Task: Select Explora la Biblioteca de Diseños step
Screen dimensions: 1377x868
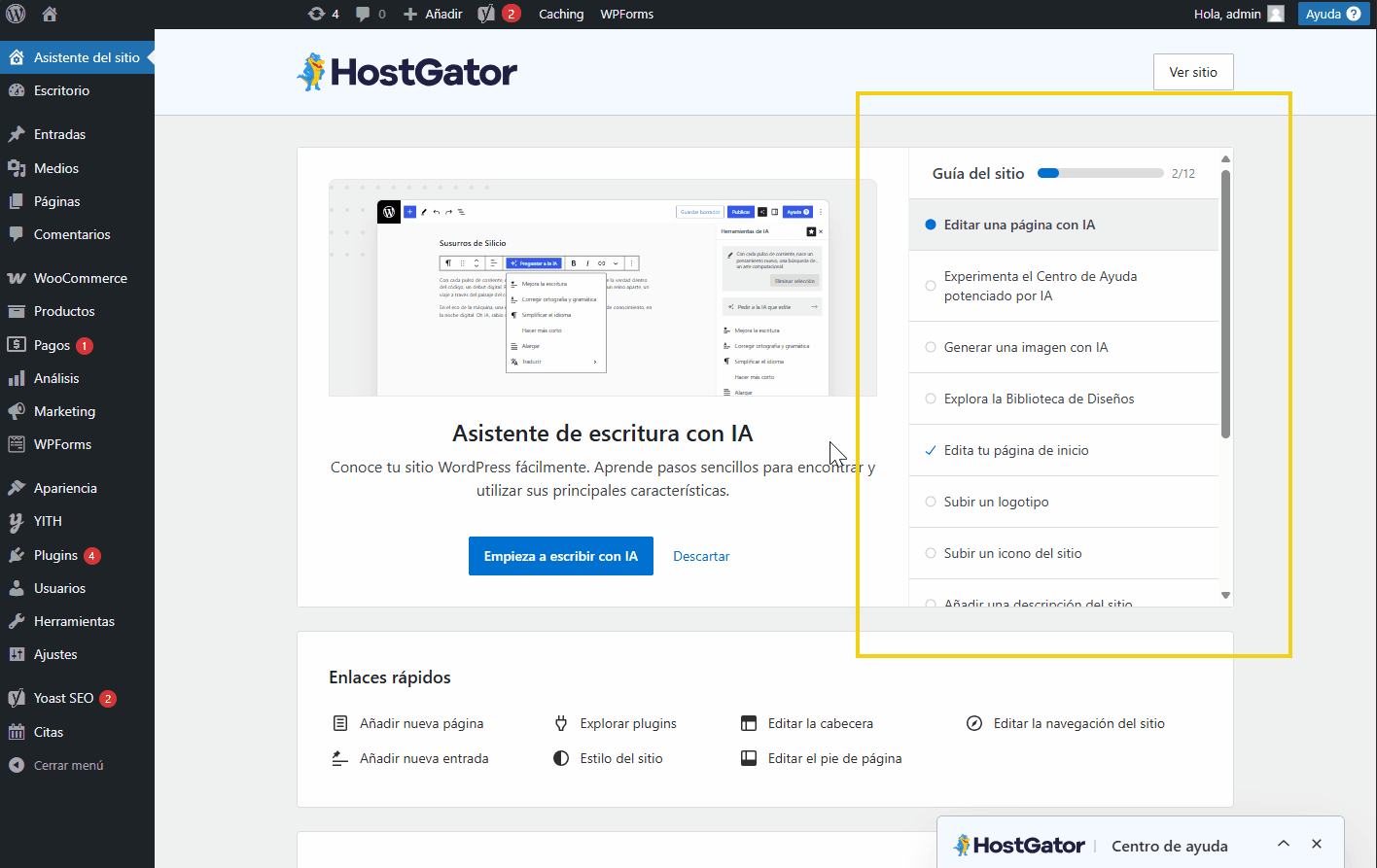Action: pos(1064,399)
